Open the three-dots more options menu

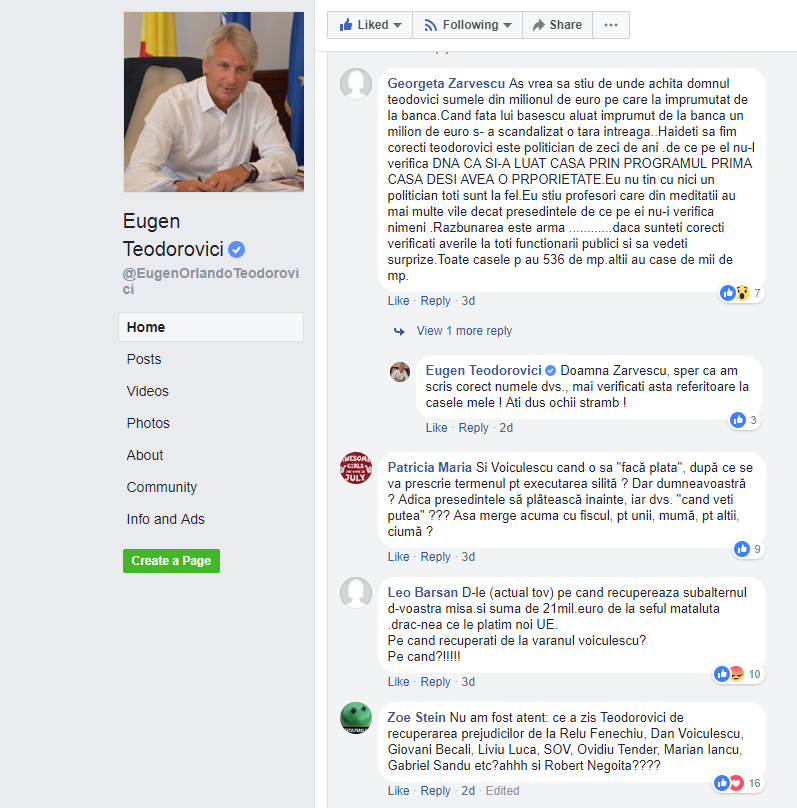tap(611, 25)
